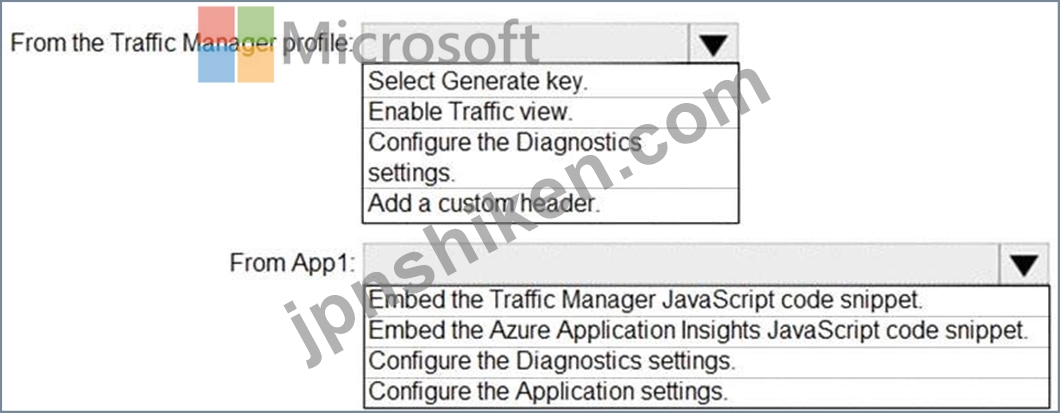
Task: Click the From App1 label
Action: point(292,263)
